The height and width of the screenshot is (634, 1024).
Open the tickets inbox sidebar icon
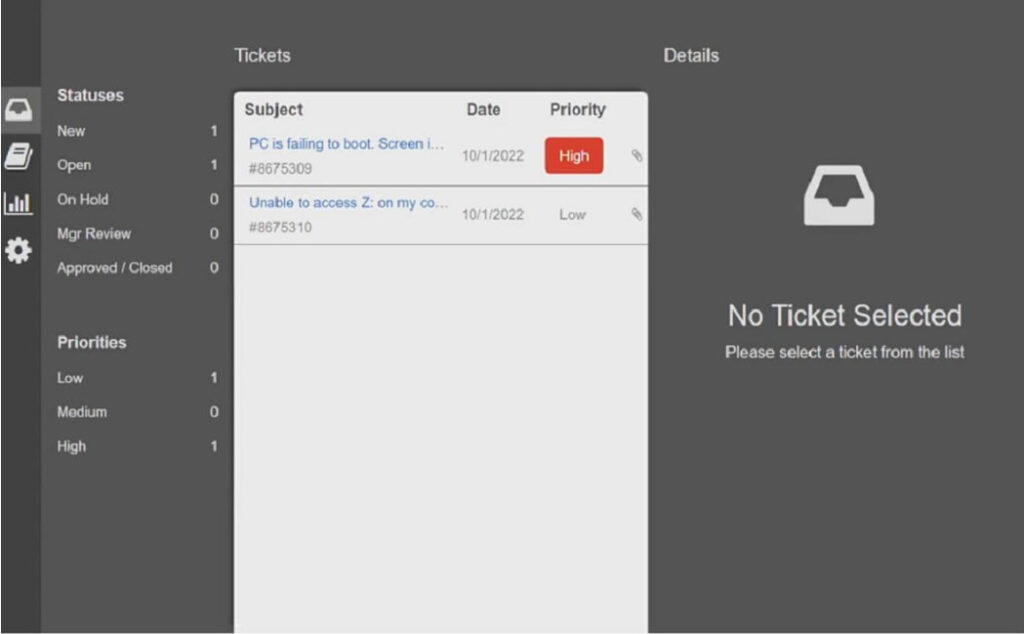click(x=19, y=109)
